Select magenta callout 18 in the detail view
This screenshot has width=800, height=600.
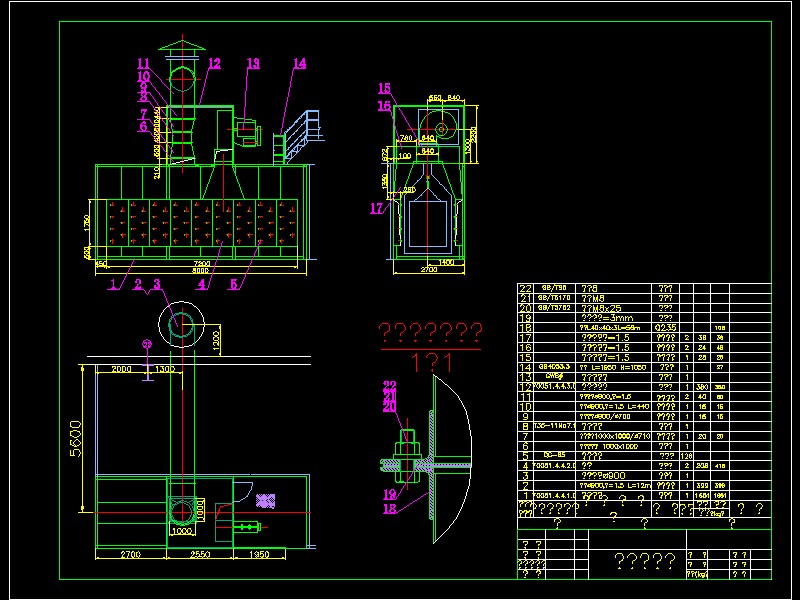pos(389,508)
